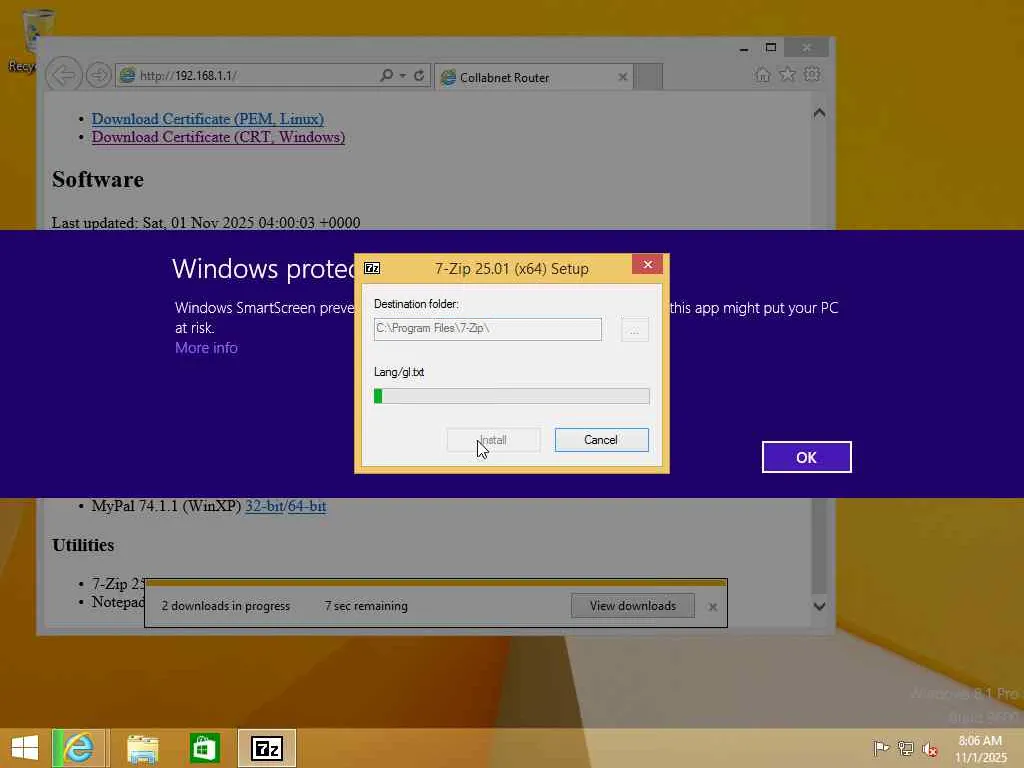Image resolution: width=1024 pixels, height=768 pixels.
Task: Open a new tab in Internet Explorer
Action: 648,77
